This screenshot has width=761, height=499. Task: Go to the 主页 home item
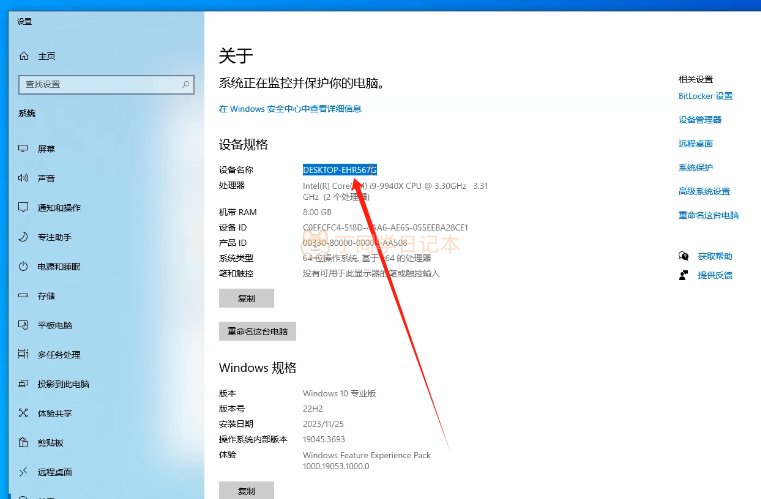[37, 56]
